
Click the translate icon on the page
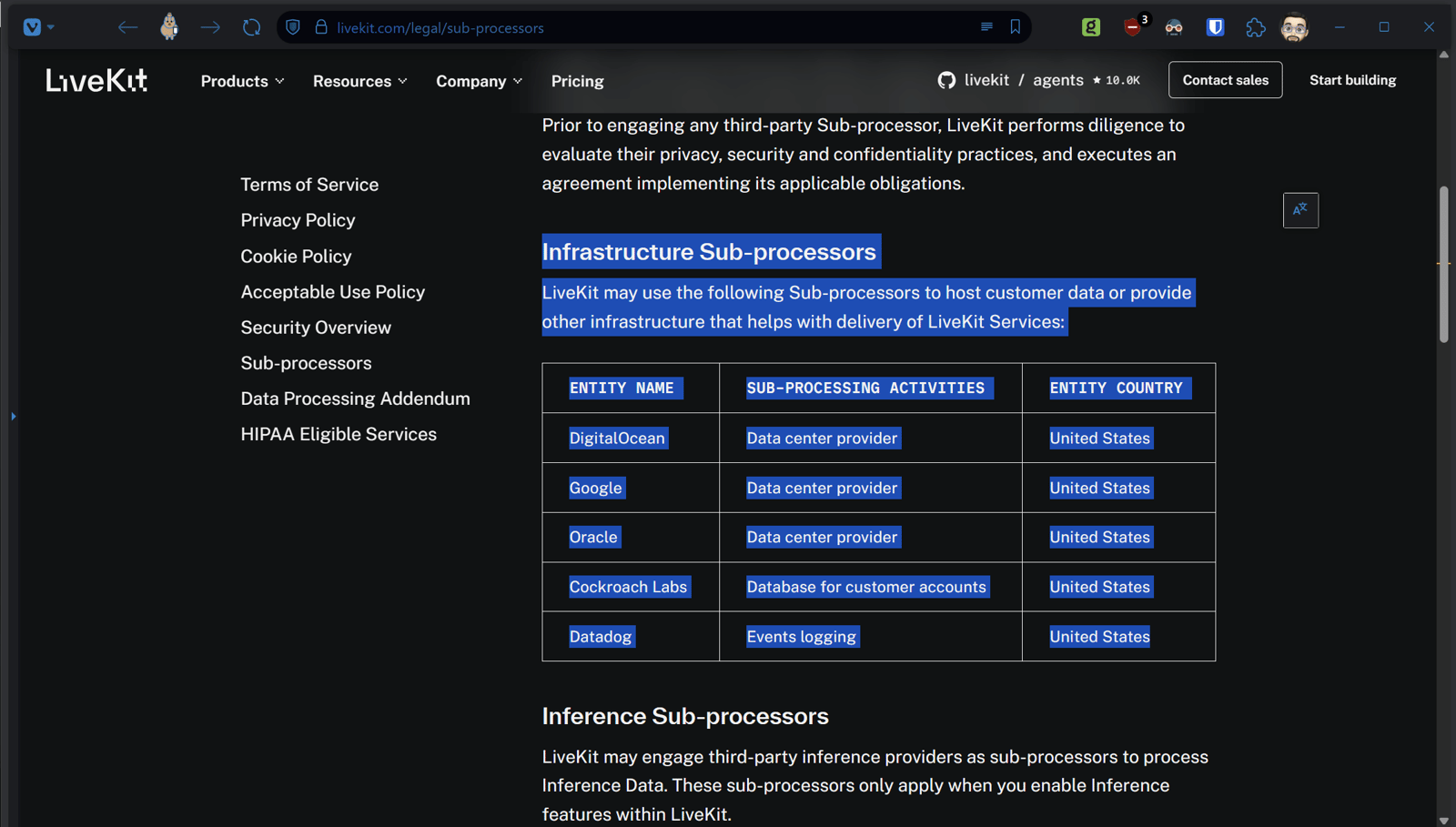(x=1300, y=210)
